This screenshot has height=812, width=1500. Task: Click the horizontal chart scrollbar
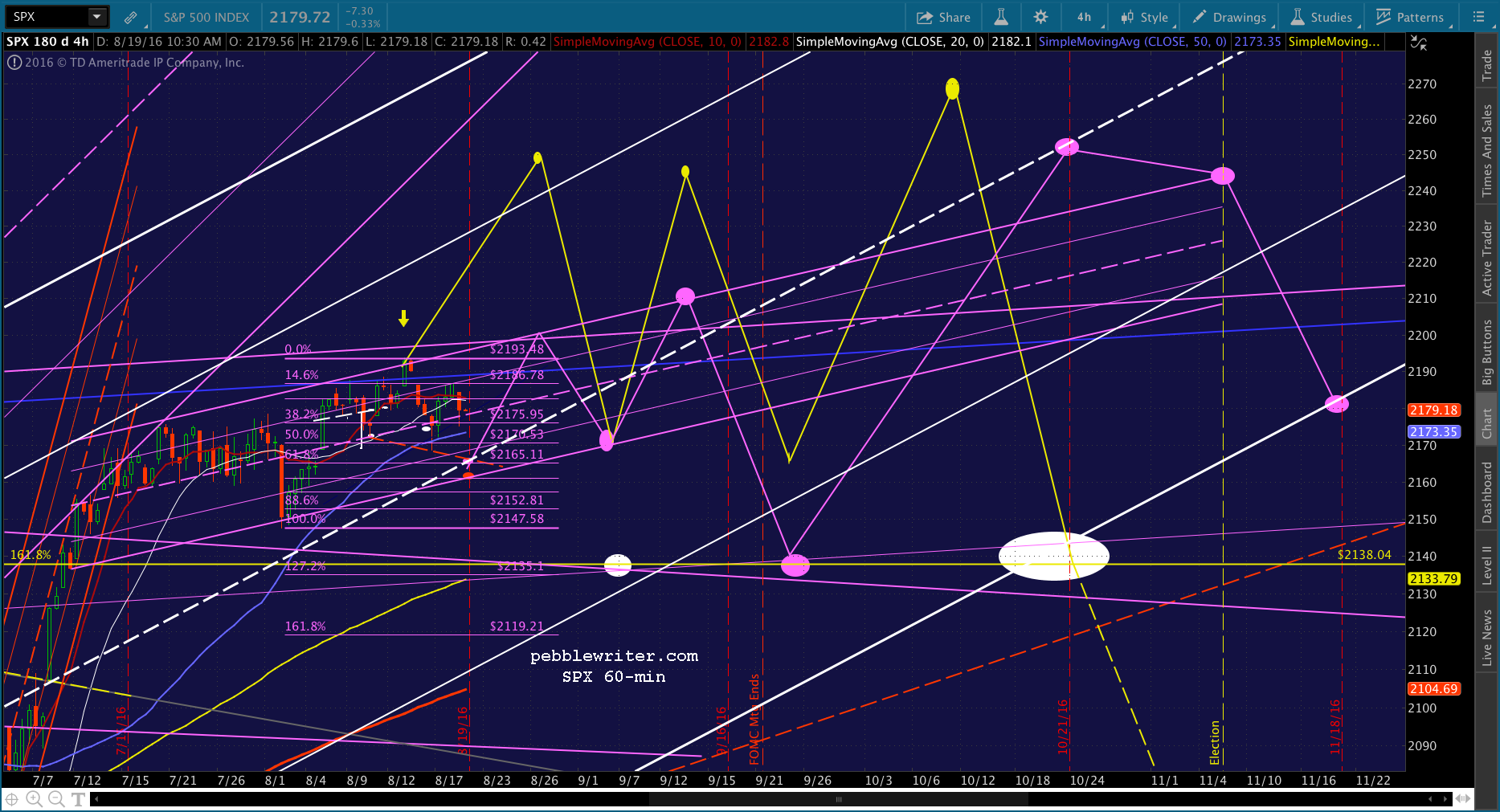click(x=838, y=799)
